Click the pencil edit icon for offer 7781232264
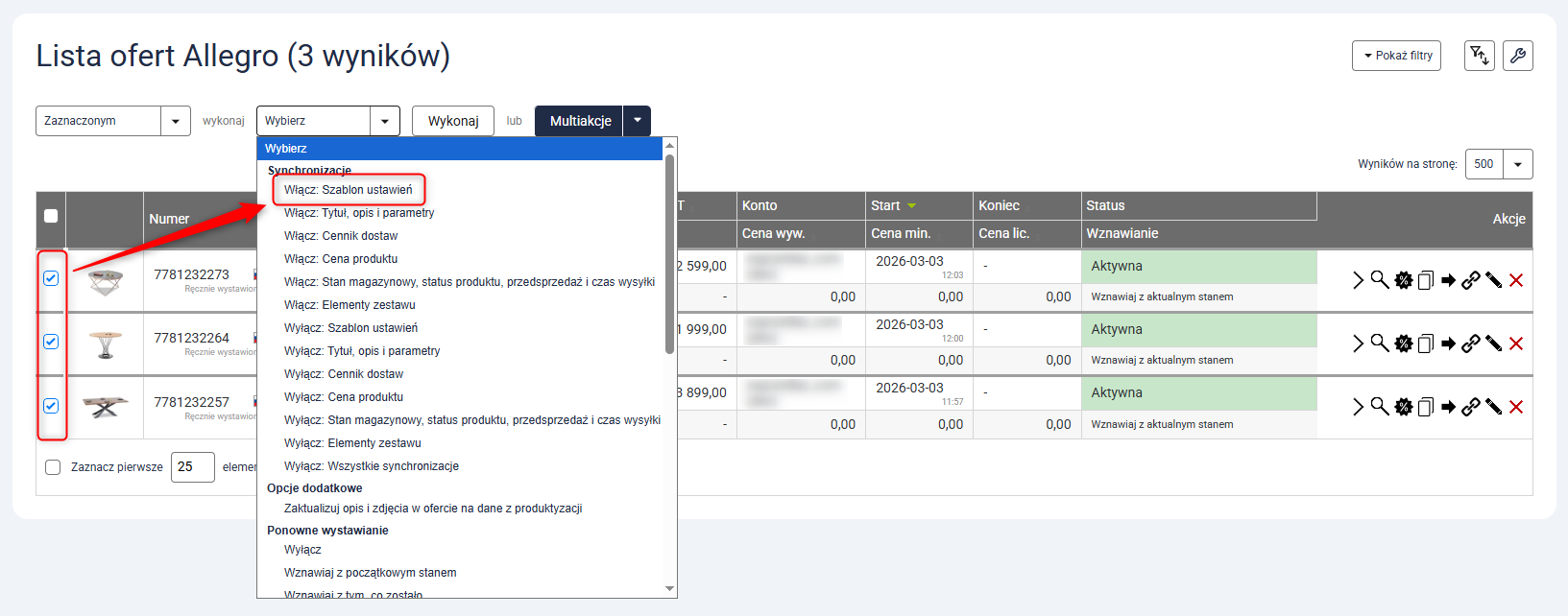This screenshot has width=1568, height=616. 1493,344
